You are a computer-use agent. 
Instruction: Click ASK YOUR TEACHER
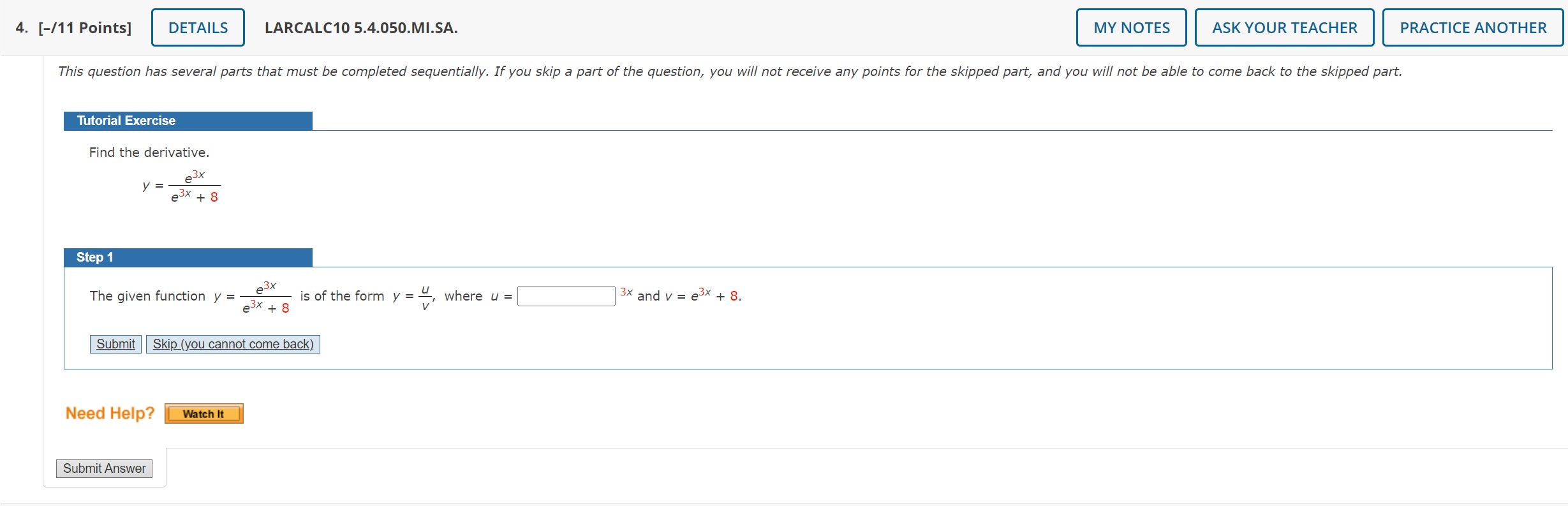click(1283, 27)
